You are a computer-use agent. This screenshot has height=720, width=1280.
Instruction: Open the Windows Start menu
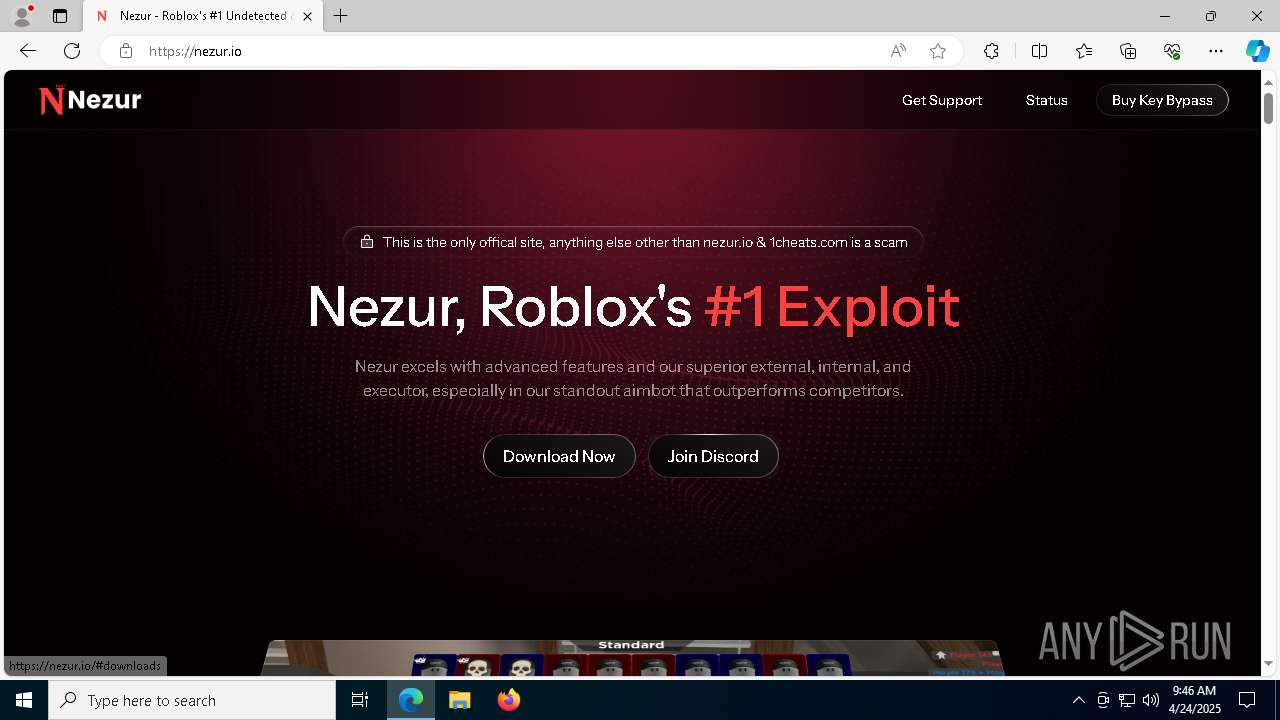point(24,700)
